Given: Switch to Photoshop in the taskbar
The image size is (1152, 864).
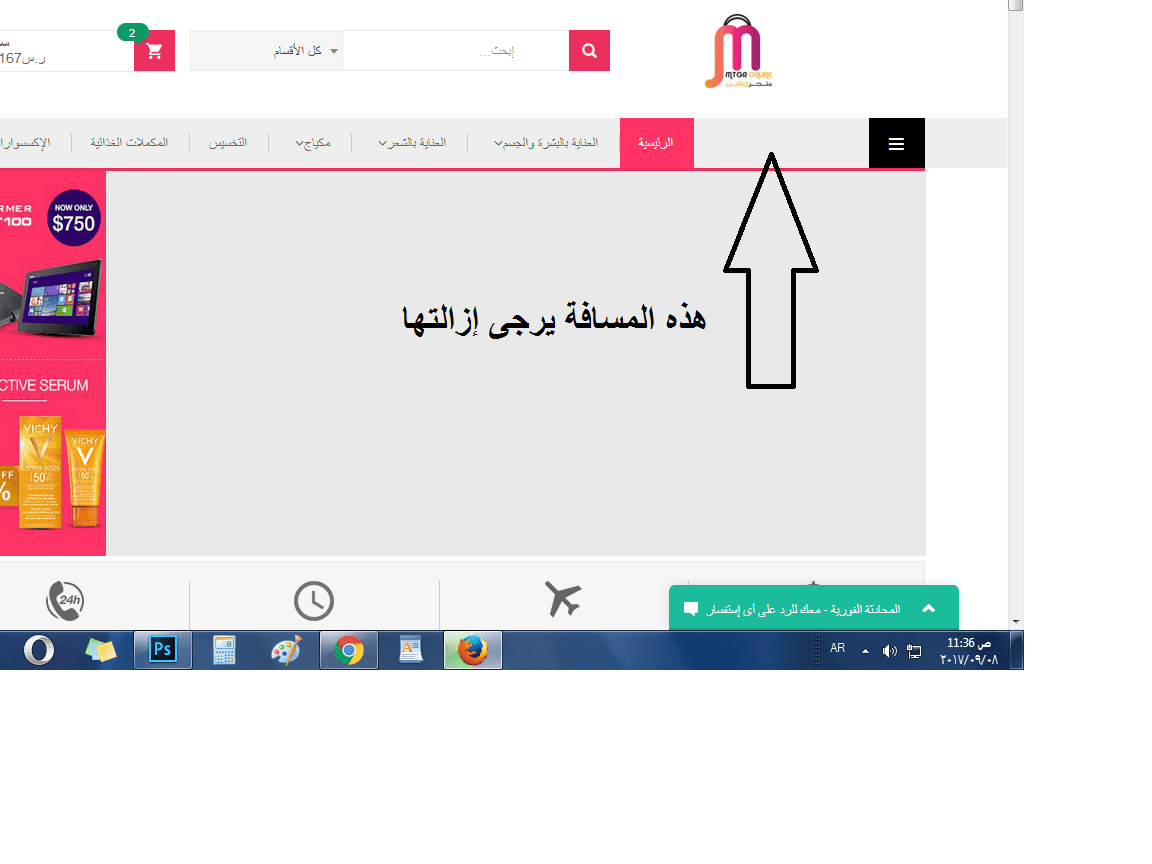Looking at the screenshot, I should tap(163, 649).
